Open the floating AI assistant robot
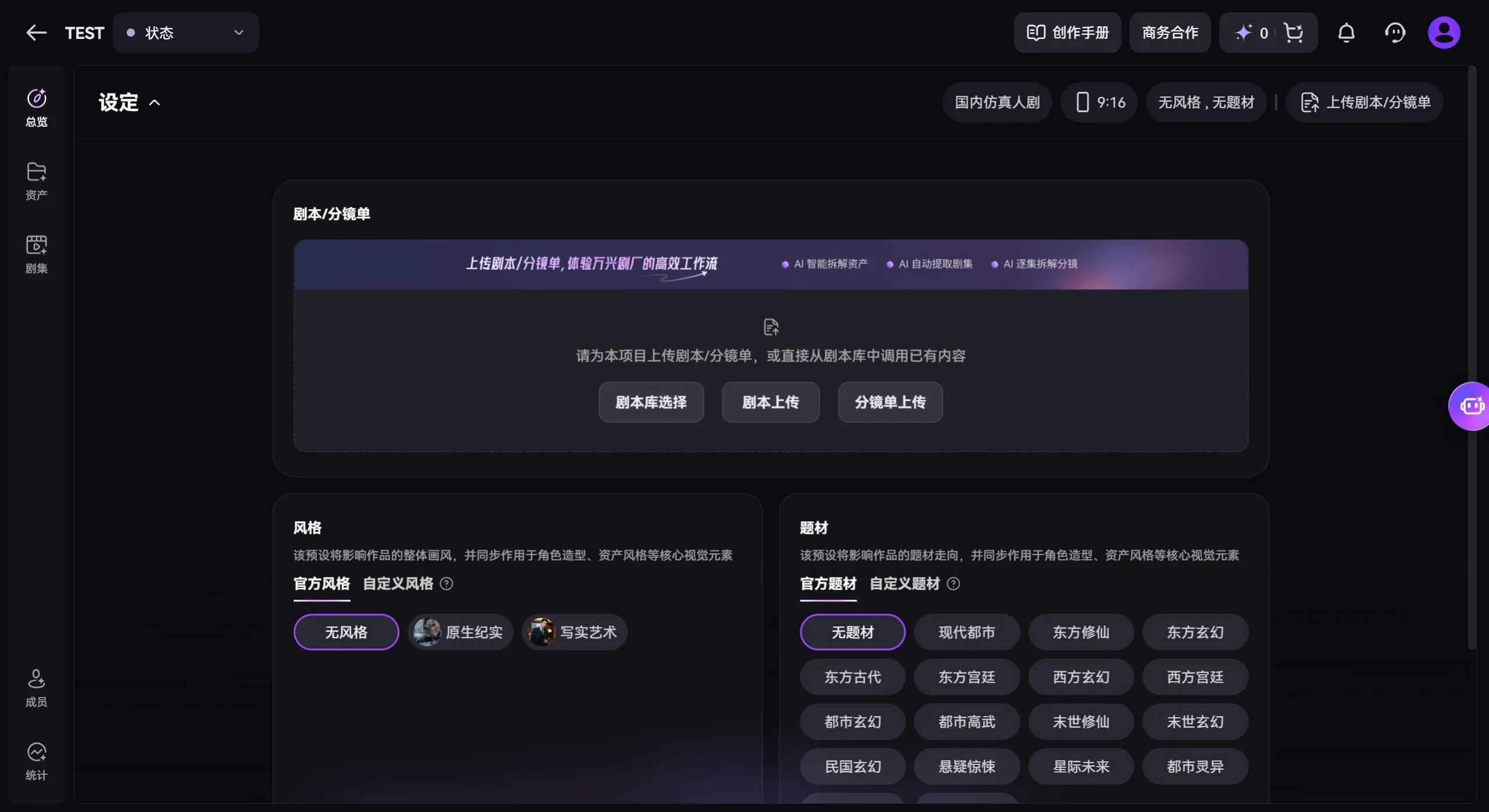 1470,406
